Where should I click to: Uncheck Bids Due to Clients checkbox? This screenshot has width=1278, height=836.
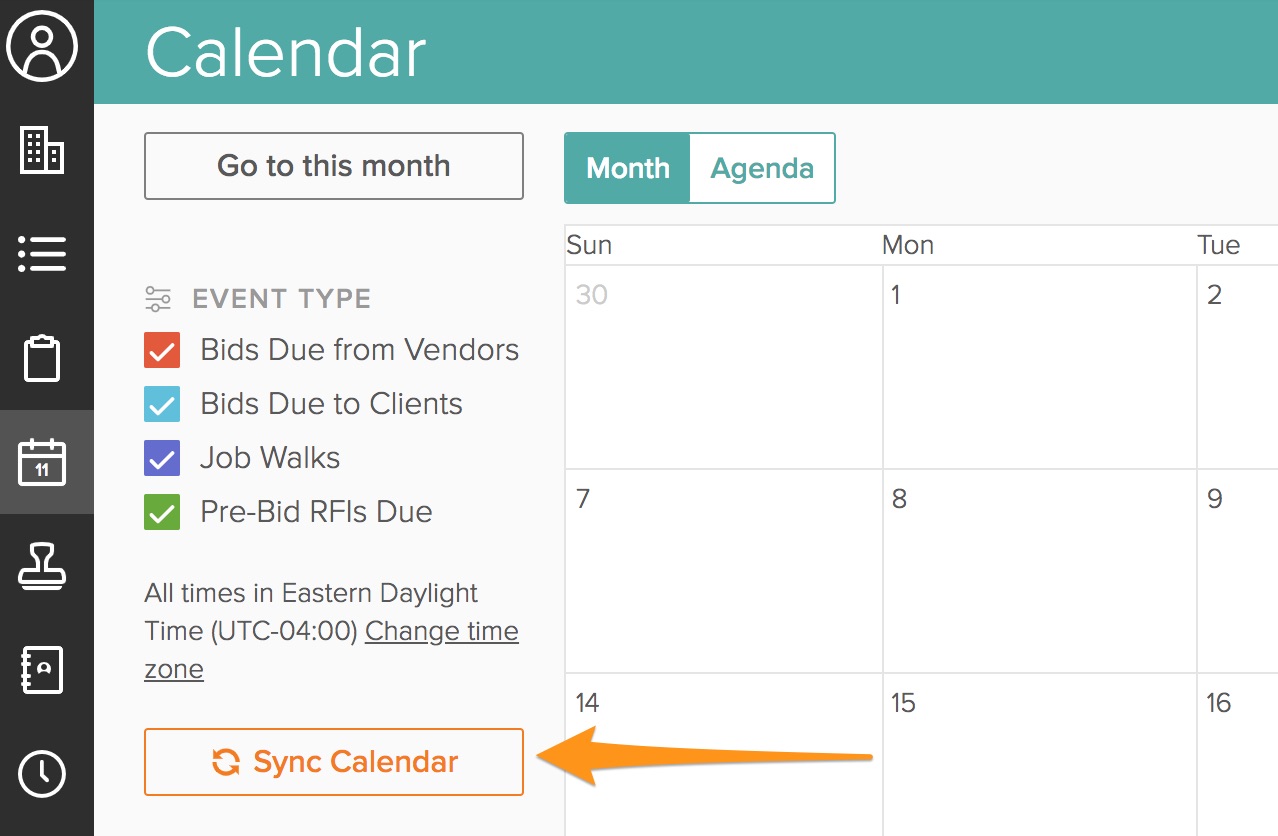tap(162, 405)
